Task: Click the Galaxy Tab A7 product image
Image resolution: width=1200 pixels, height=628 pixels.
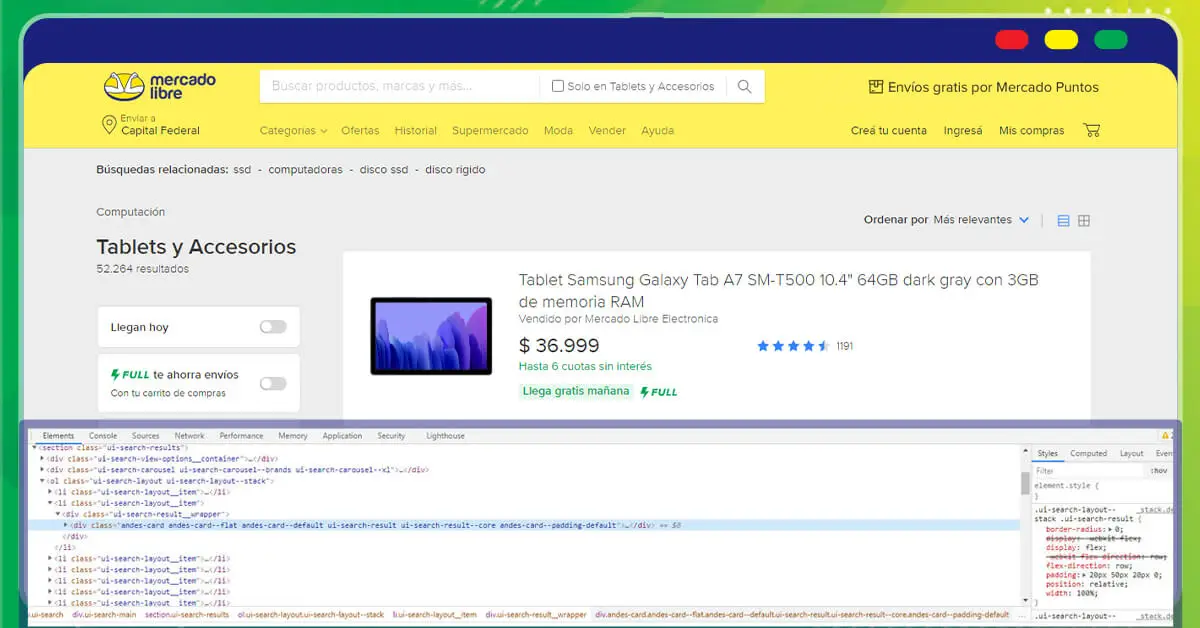Action: pyautogui.click(x=431, y=336)
